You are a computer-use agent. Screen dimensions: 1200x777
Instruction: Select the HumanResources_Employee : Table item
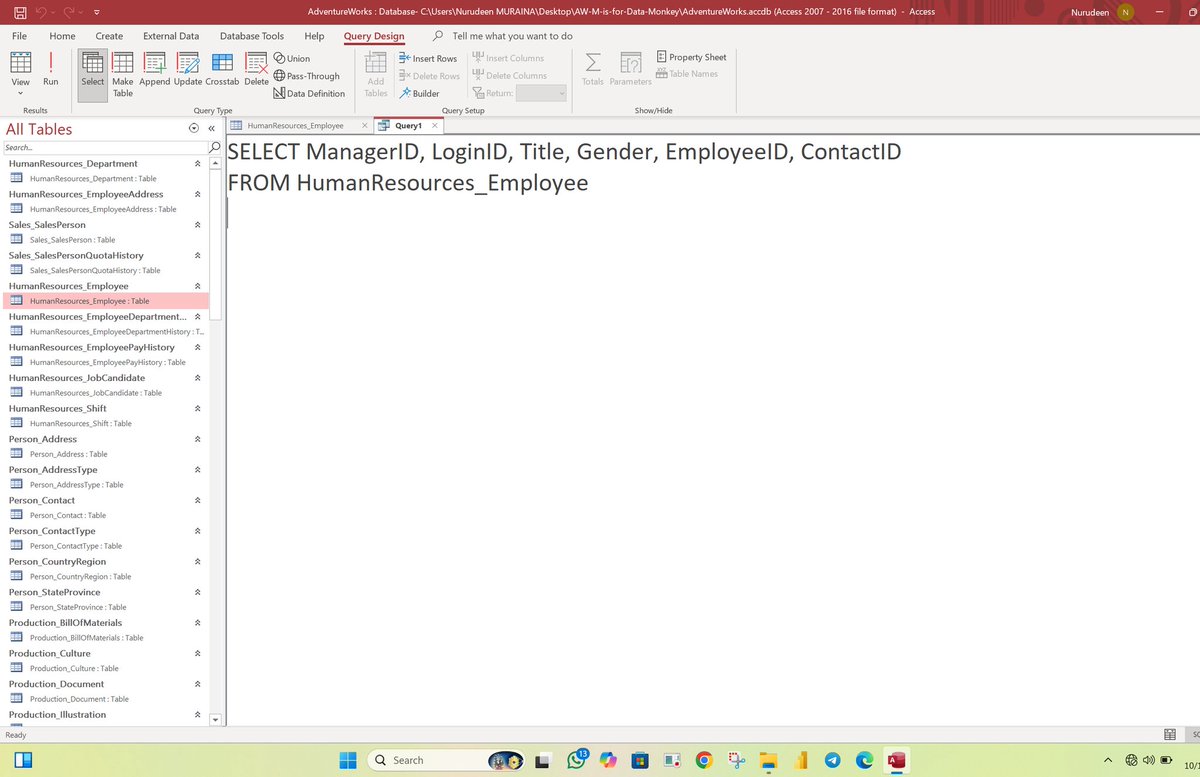pyautogui.click(x=105, y=301)
